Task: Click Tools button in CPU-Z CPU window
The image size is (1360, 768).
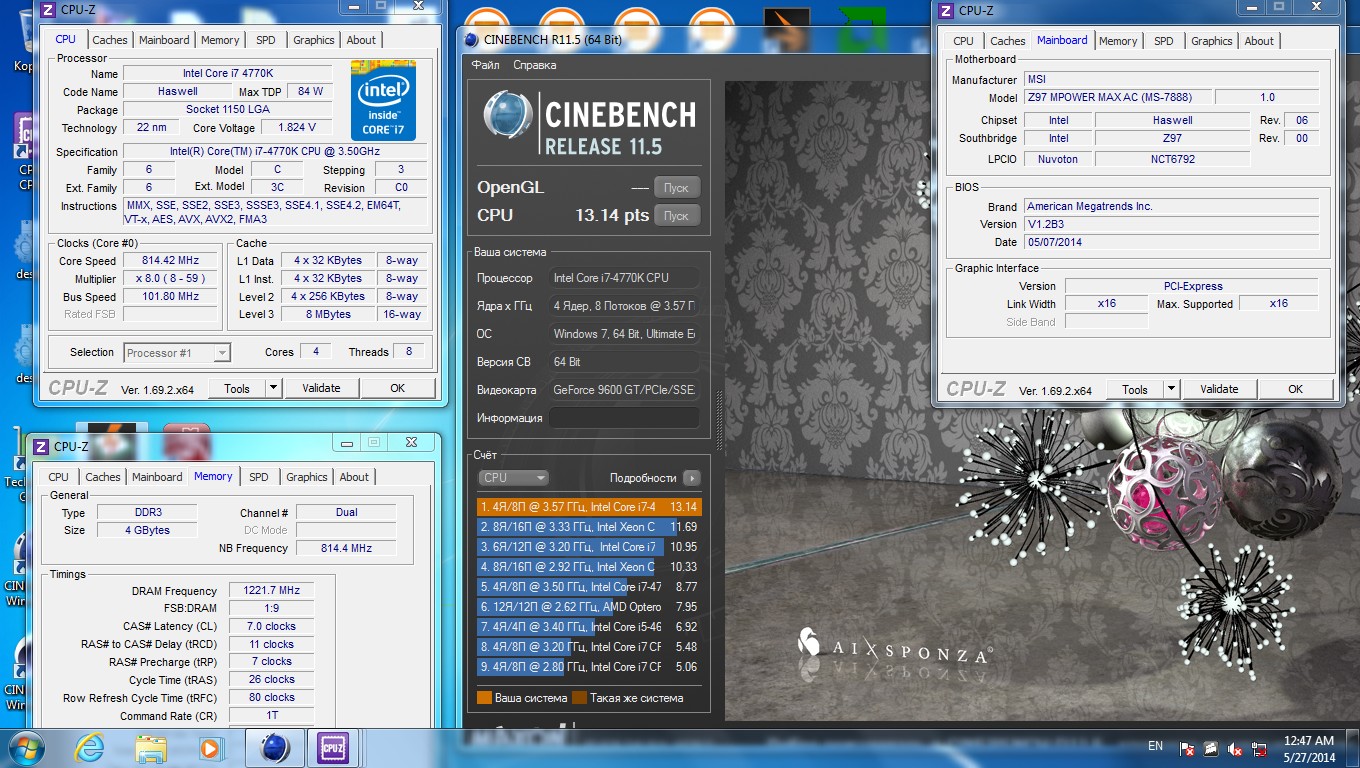Action: (237, 388)
